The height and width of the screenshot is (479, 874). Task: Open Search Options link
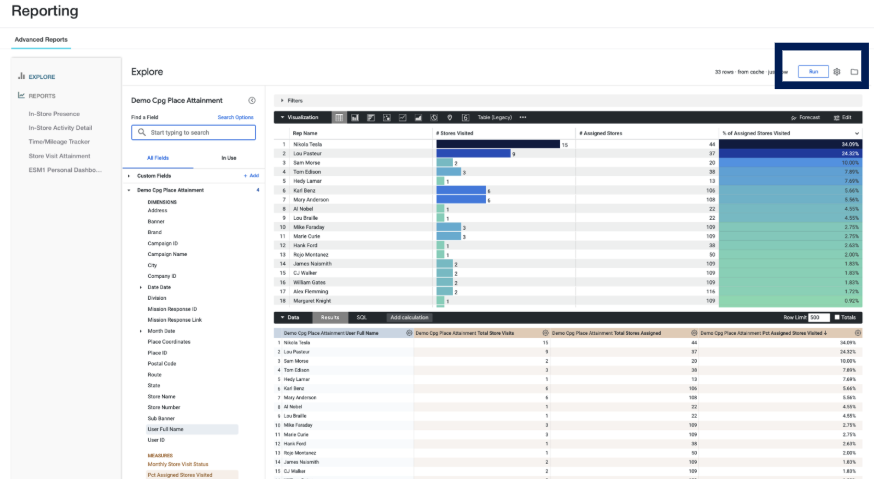[x=235, y=118]
